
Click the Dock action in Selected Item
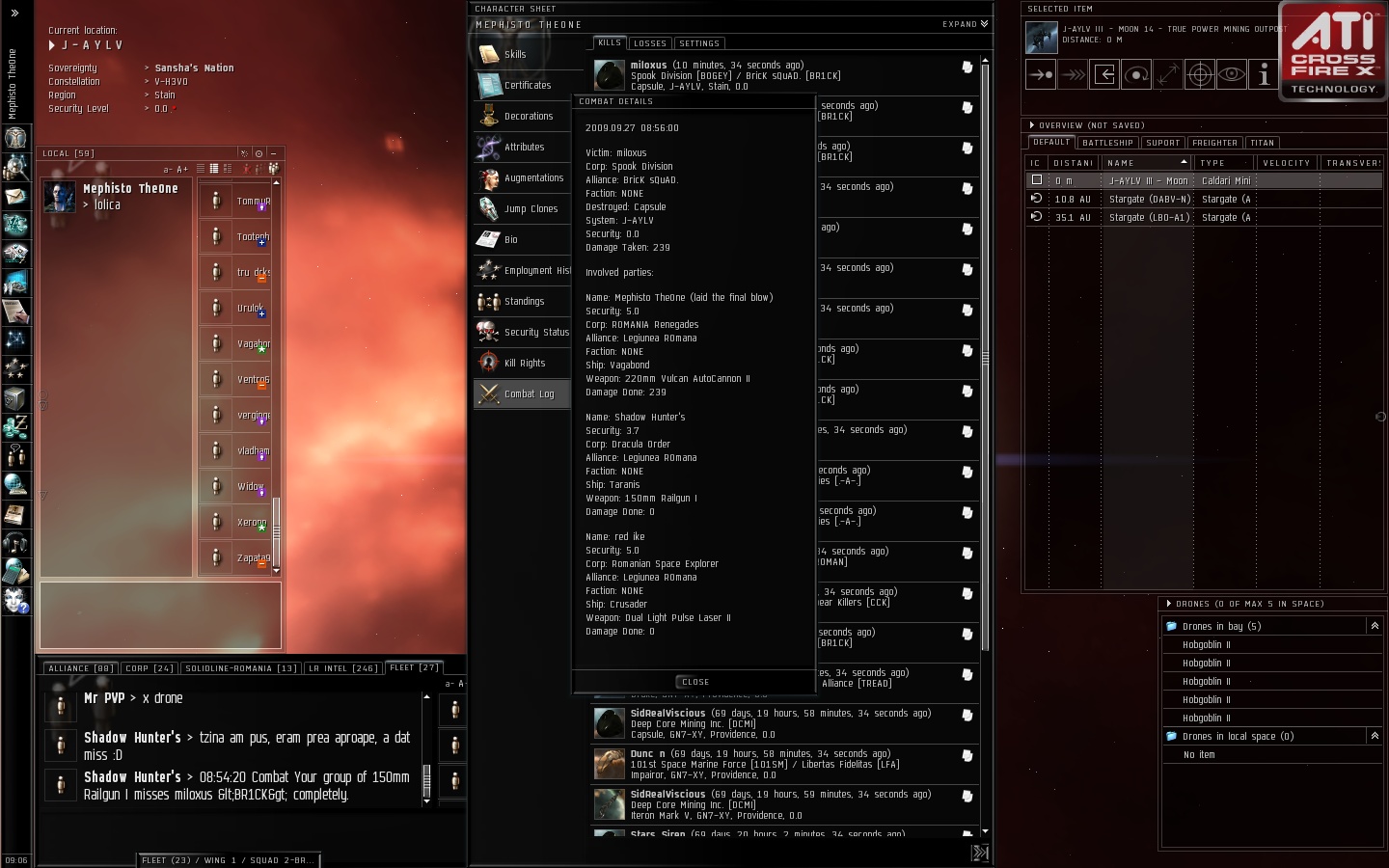click(1104, 74)
